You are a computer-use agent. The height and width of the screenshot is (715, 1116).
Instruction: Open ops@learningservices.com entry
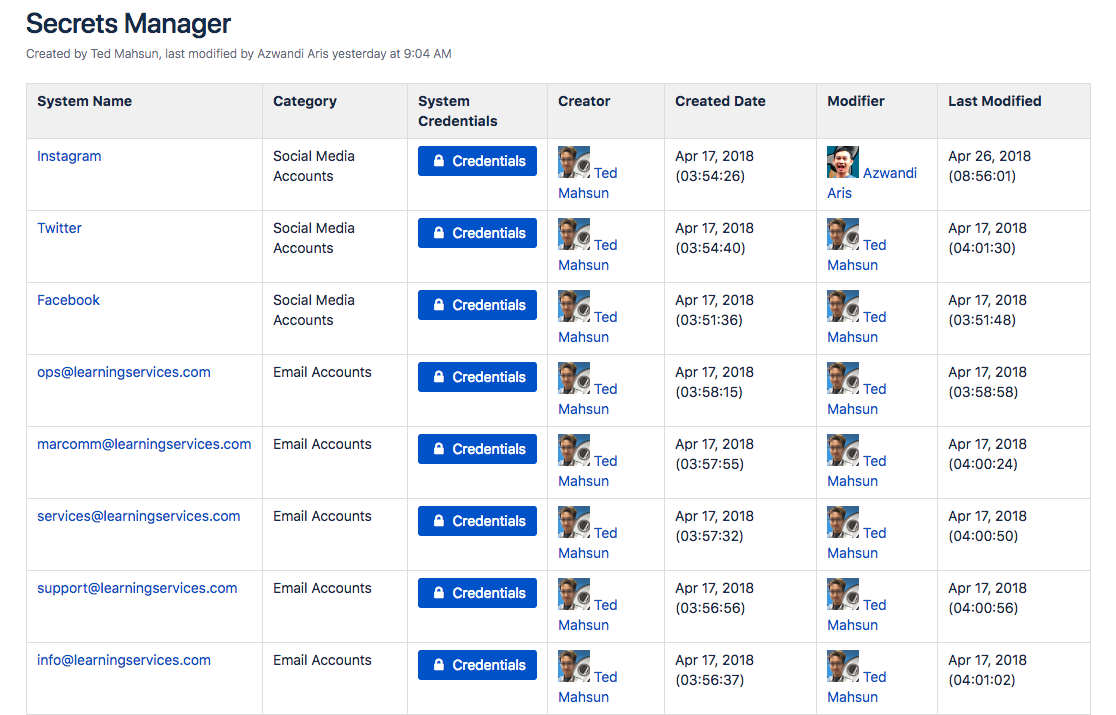click(x=124, y=372)
